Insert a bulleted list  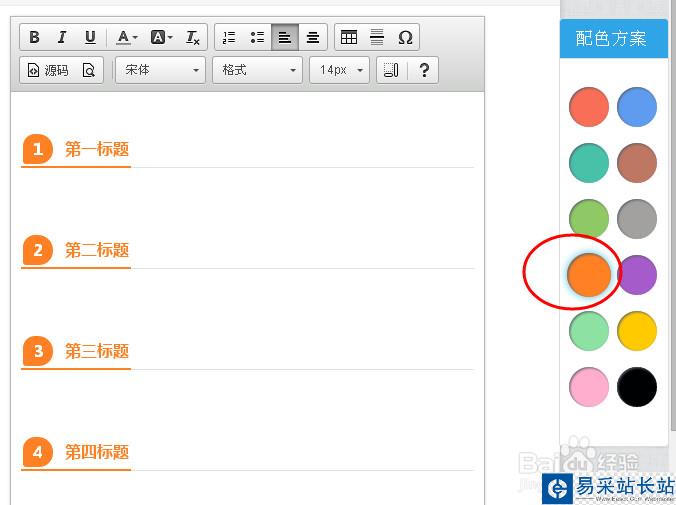pyautogui.click(x=257, y=38)
